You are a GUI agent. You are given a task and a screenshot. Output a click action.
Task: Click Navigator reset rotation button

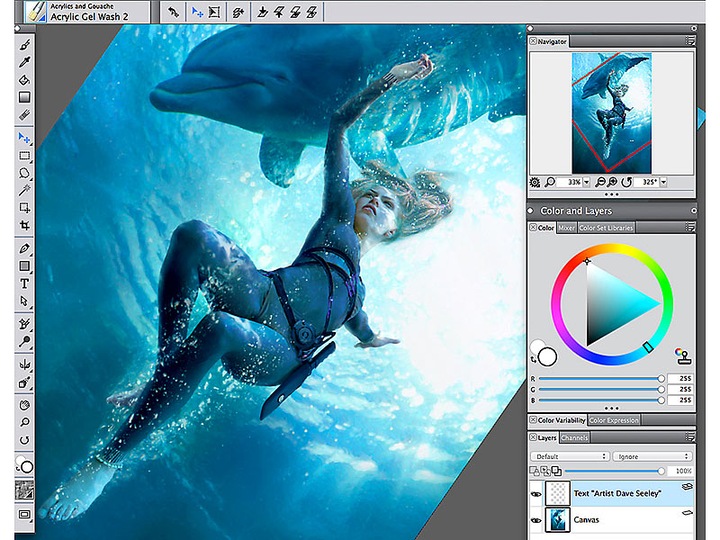click(x=626, y=182)
